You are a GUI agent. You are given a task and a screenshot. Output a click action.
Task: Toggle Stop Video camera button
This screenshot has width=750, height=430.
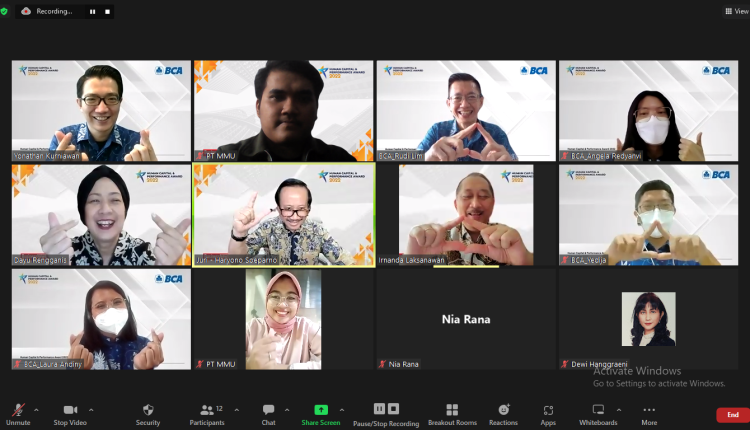coord(70,410)
